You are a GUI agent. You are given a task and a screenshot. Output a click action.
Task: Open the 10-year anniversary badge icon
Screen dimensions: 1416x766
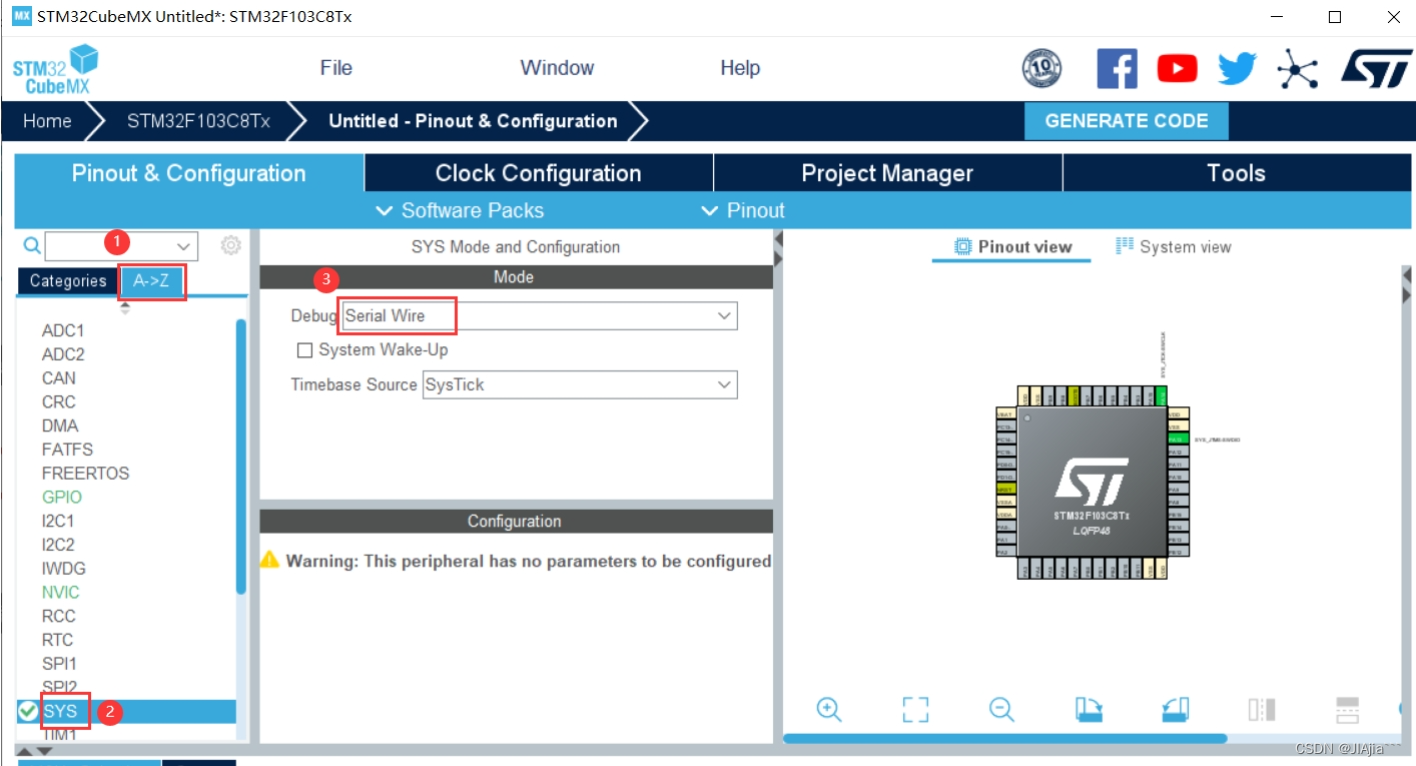1042,68
